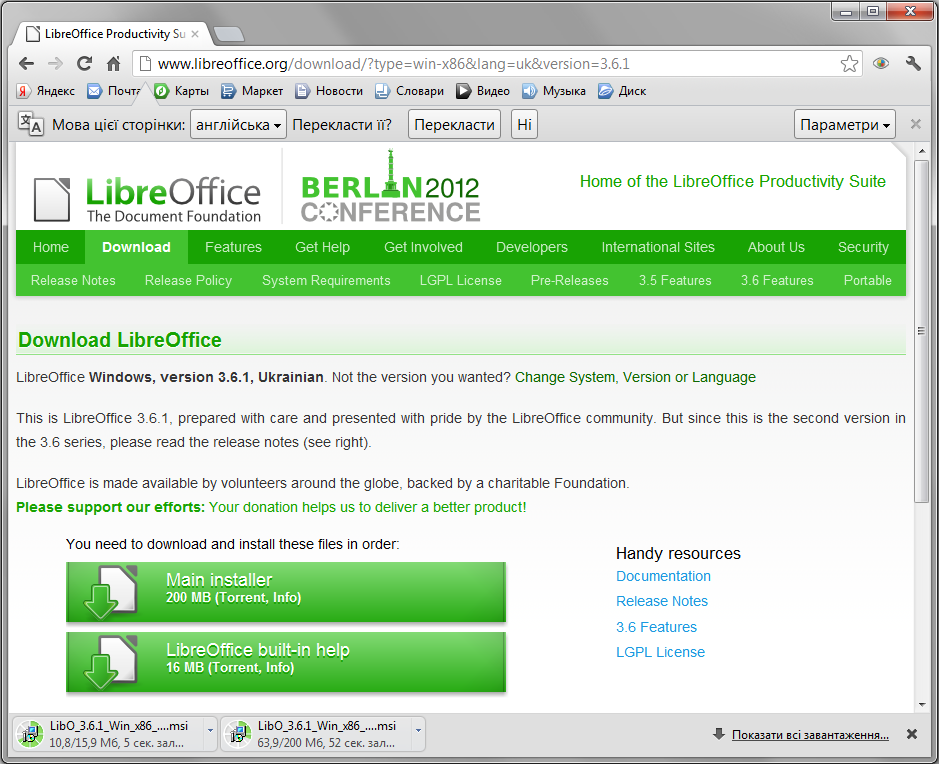Click the 63,9/200 МБ msi download item

pyautogui.click(x=317, y=734)
